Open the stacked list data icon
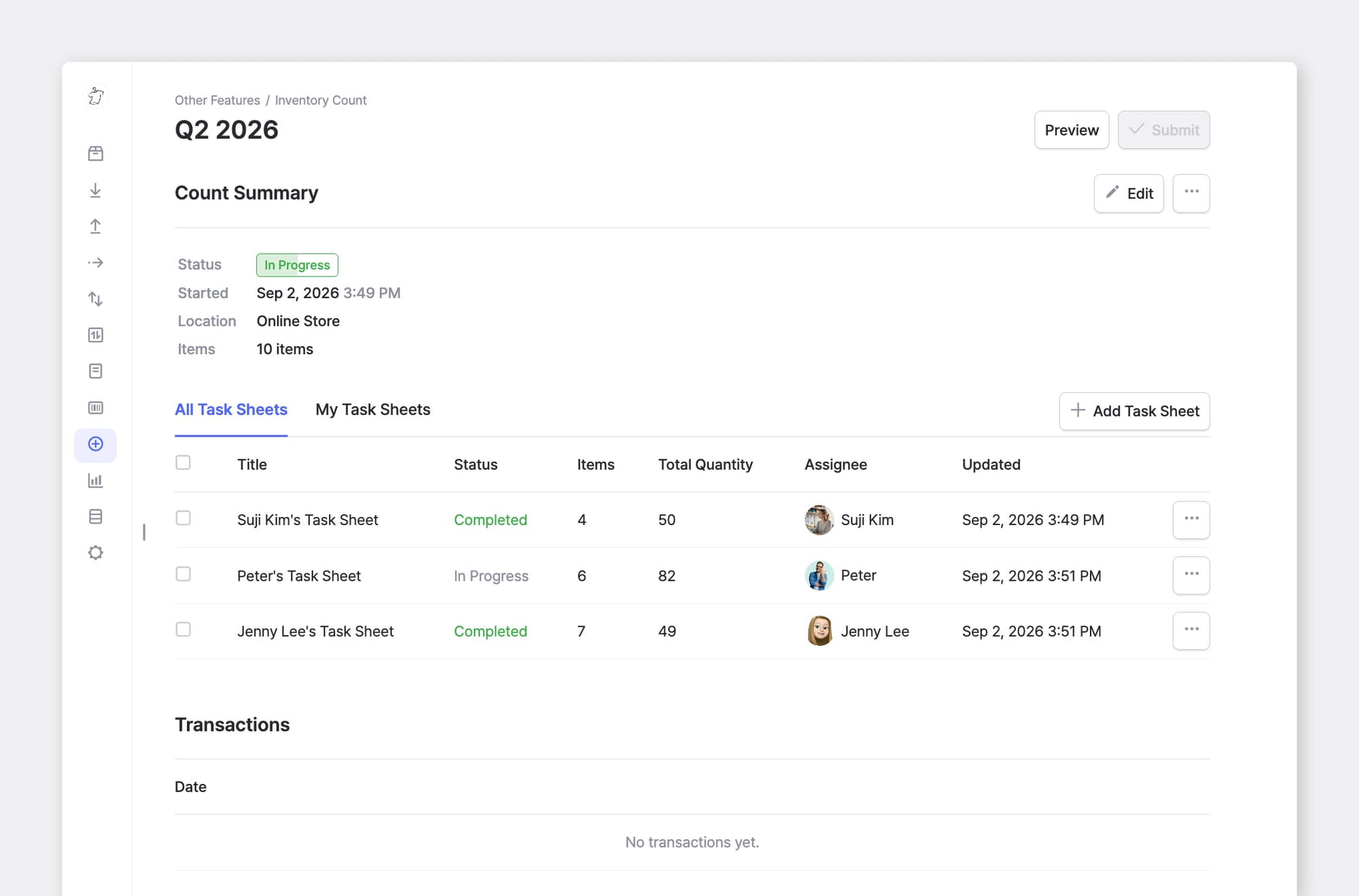The image size is (1359, 896). [96, 517]
